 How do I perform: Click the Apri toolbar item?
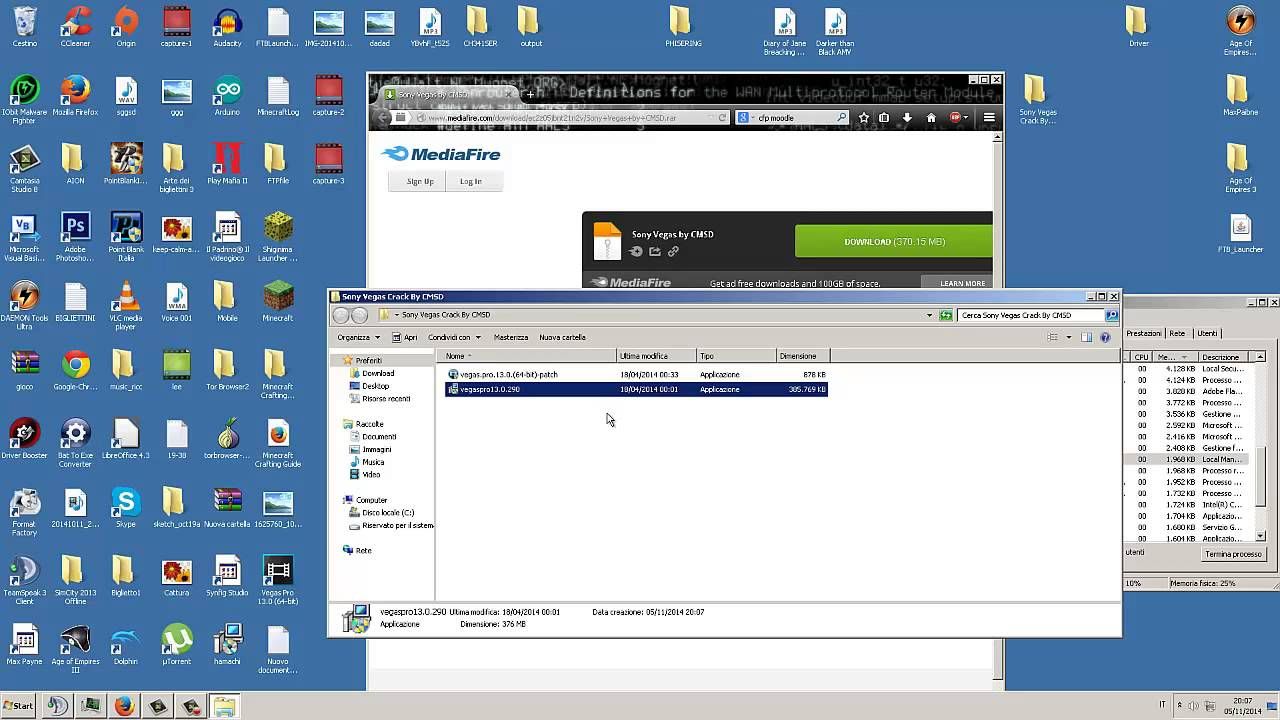[404, 337]
